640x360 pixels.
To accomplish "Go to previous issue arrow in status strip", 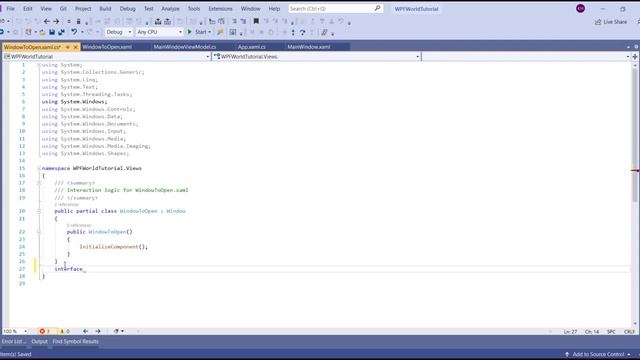I will click(x=85, y=331).
